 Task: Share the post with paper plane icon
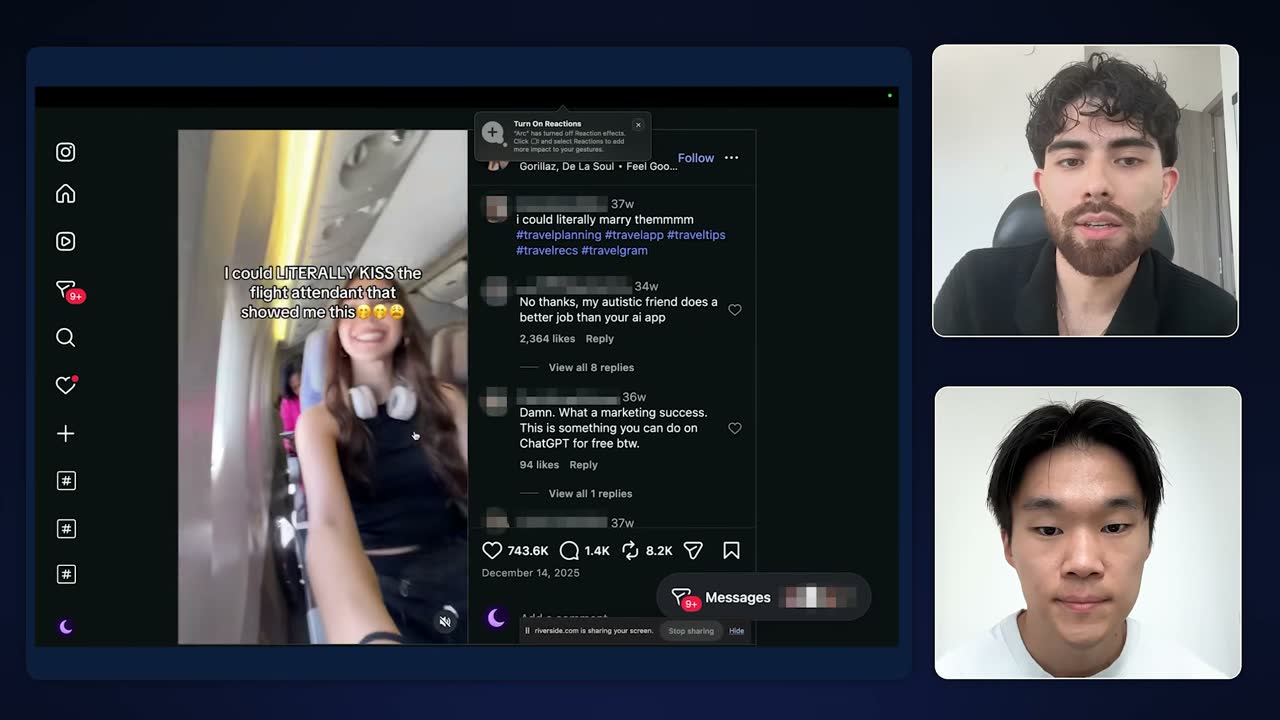(x=693, y=550)
